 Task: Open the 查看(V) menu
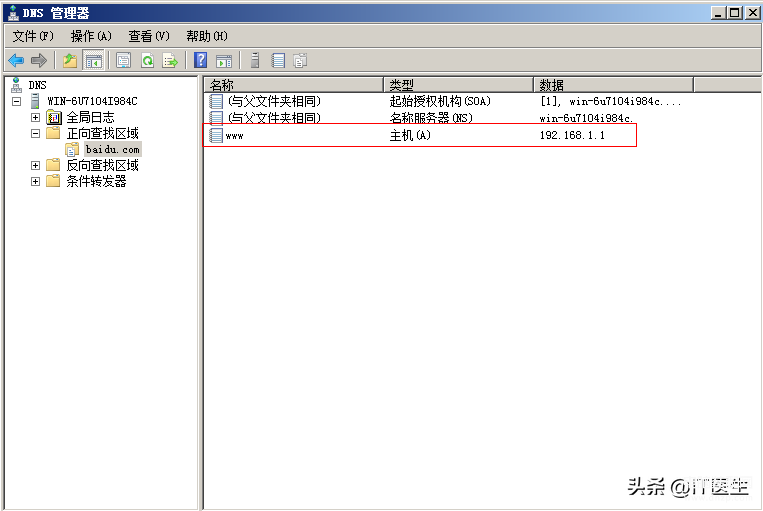click(149, 36)
